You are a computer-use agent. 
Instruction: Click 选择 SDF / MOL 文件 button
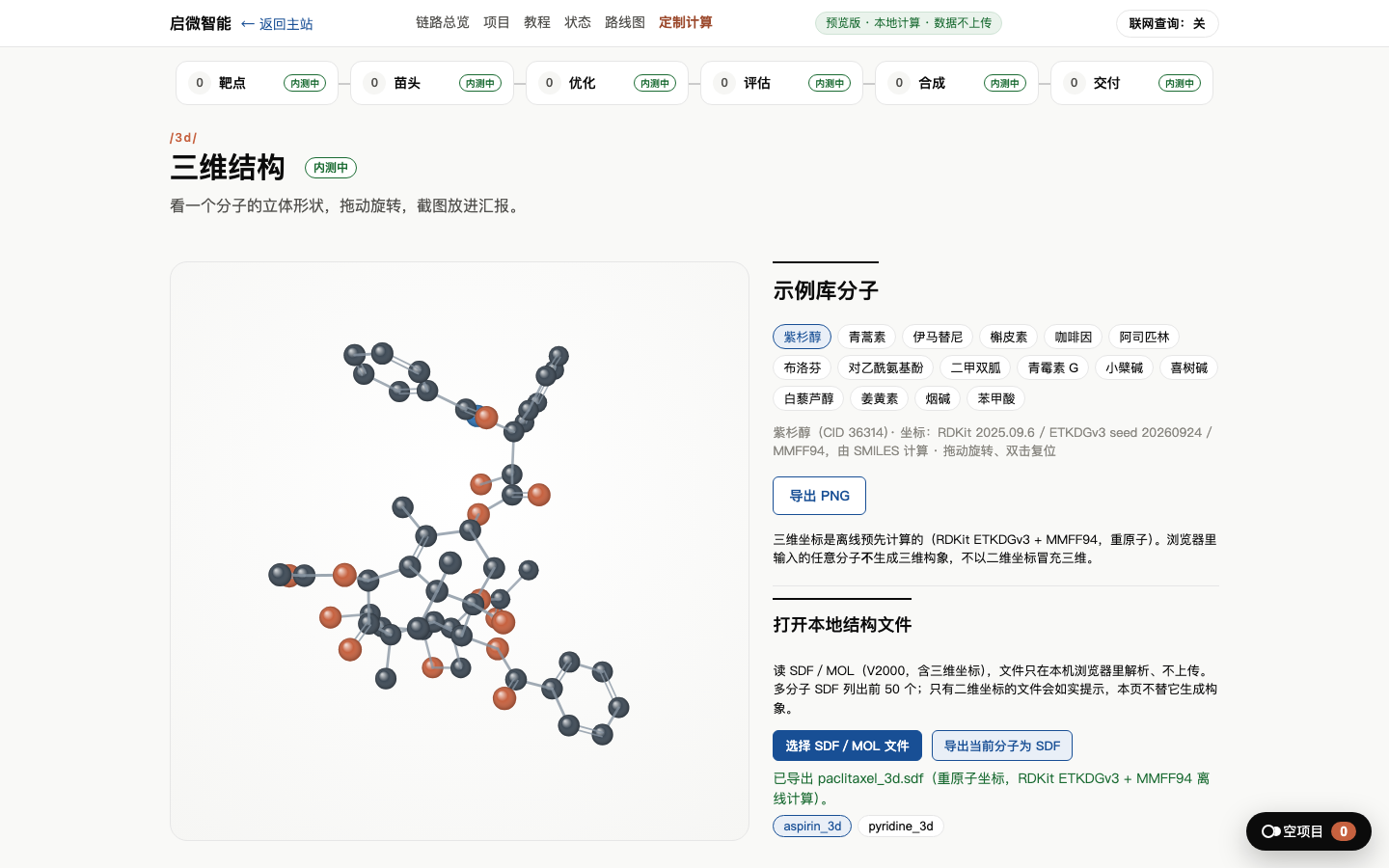(847, 746)
